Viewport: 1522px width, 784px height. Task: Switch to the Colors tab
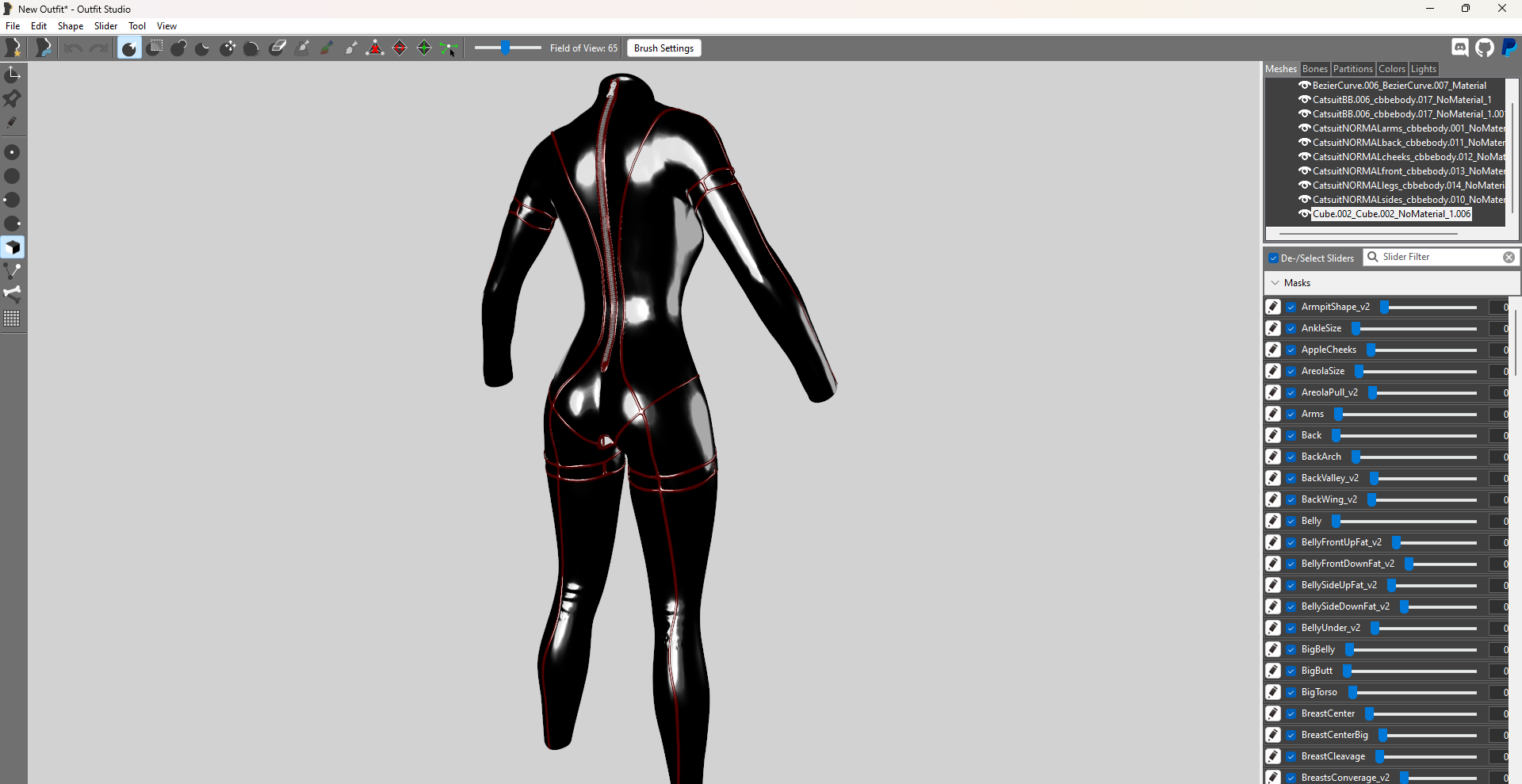pos(1392,69)
